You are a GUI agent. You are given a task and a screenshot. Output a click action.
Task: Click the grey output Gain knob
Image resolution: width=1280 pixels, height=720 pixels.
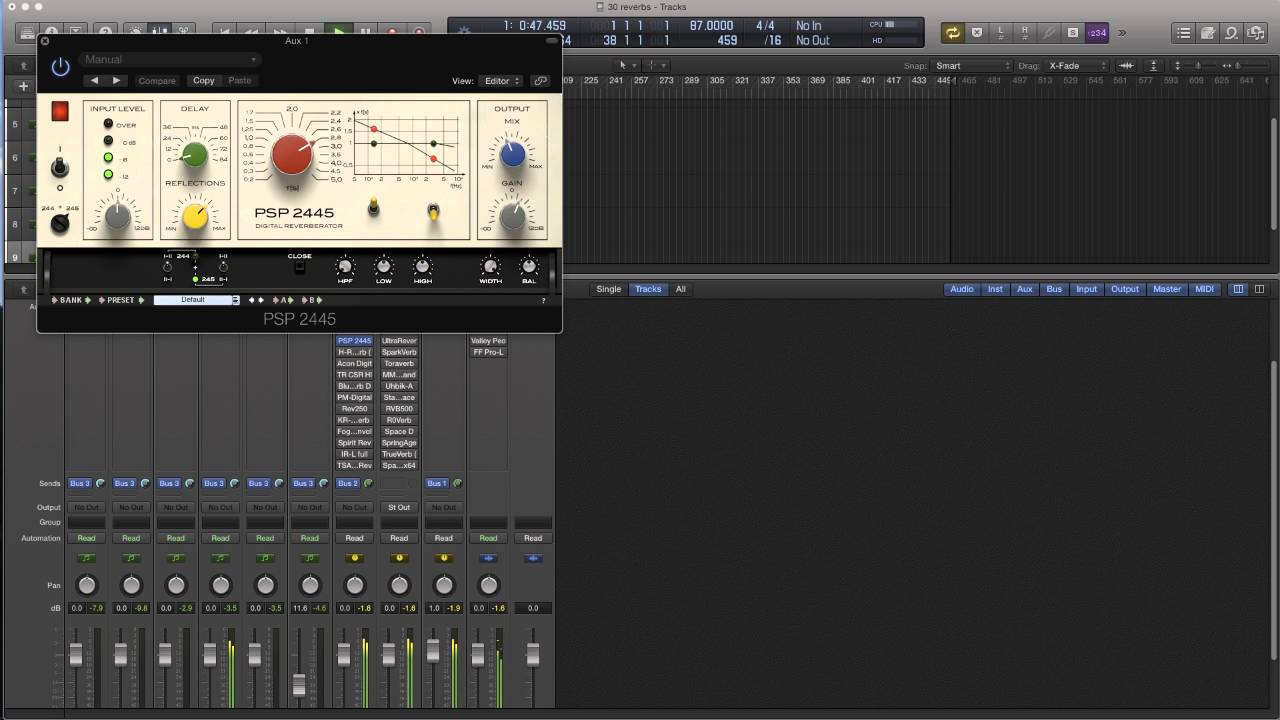tap(512, 214)
